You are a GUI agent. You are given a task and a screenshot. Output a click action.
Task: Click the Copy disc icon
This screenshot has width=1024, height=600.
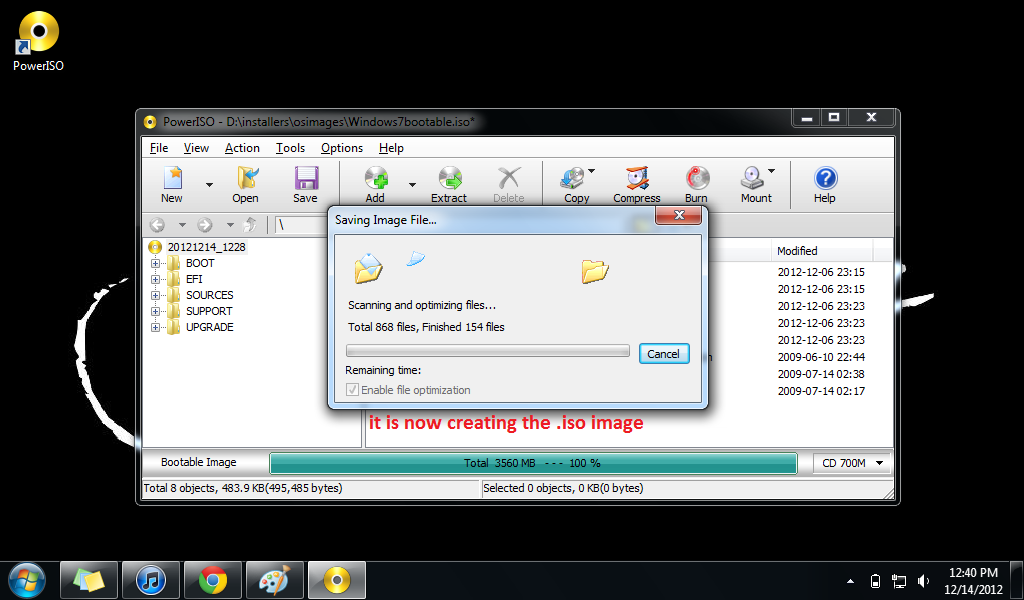click(574, 184)
